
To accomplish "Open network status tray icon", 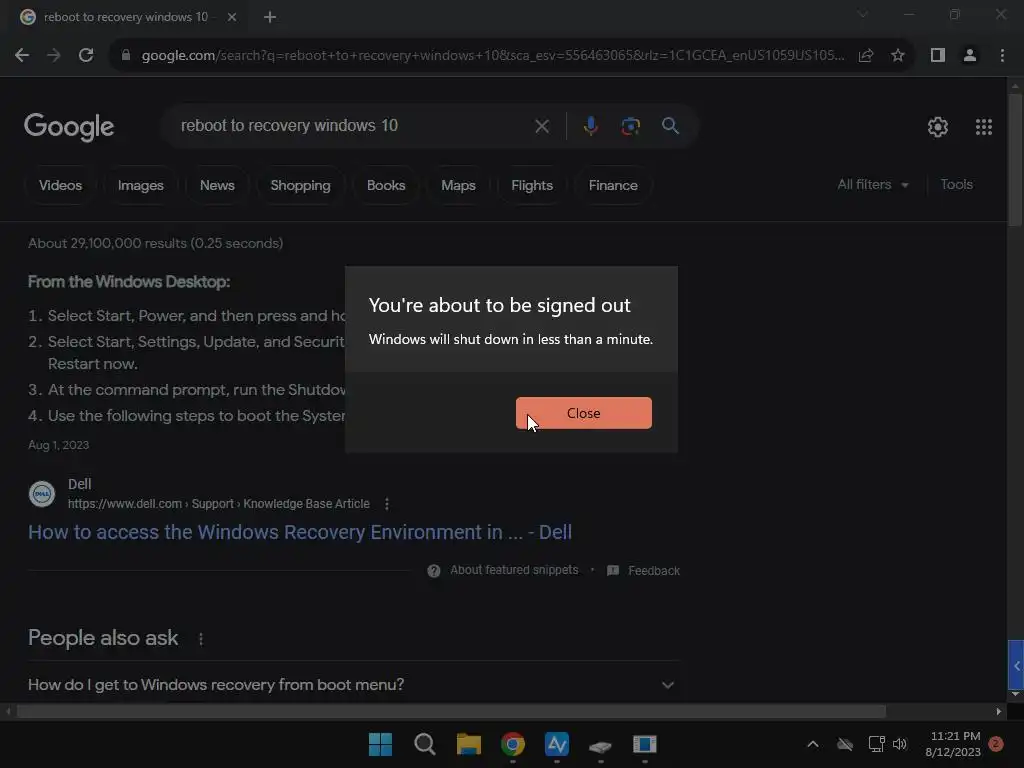I will point(876,744).
